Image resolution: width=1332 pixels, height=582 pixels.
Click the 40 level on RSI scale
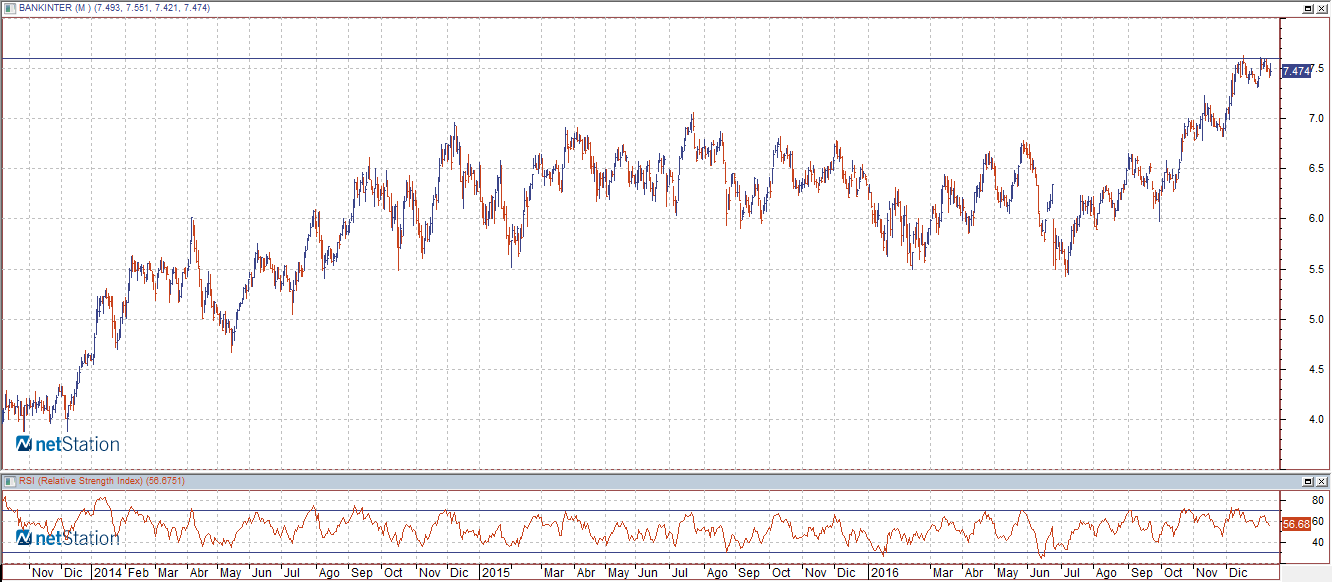(1290, 543)
